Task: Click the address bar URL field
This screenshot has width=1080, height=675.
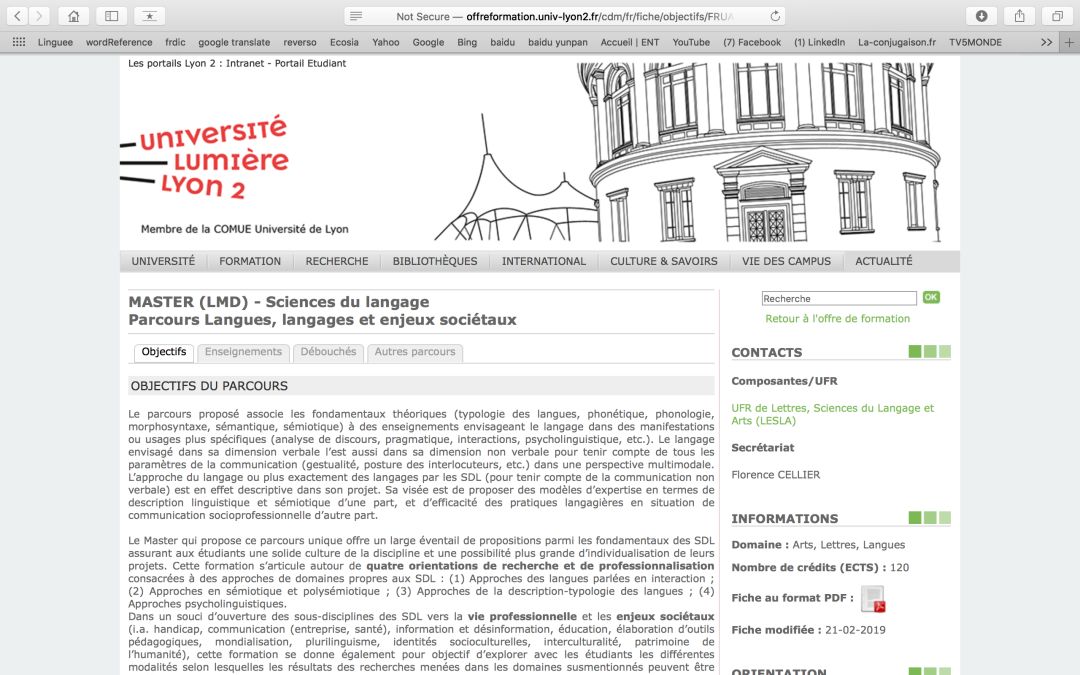Action: 564,16
